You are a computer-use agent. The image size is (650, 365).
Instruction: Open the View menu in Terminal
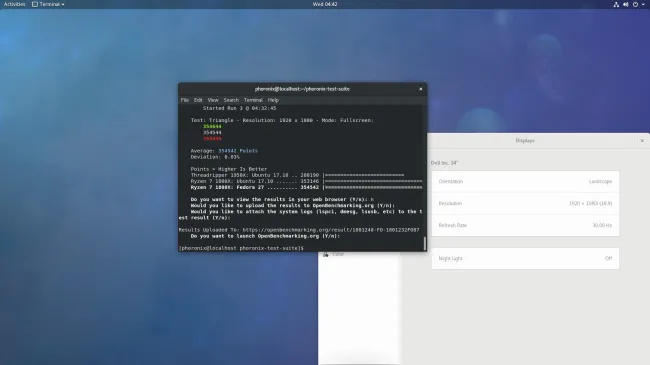[x=213, y=100]
